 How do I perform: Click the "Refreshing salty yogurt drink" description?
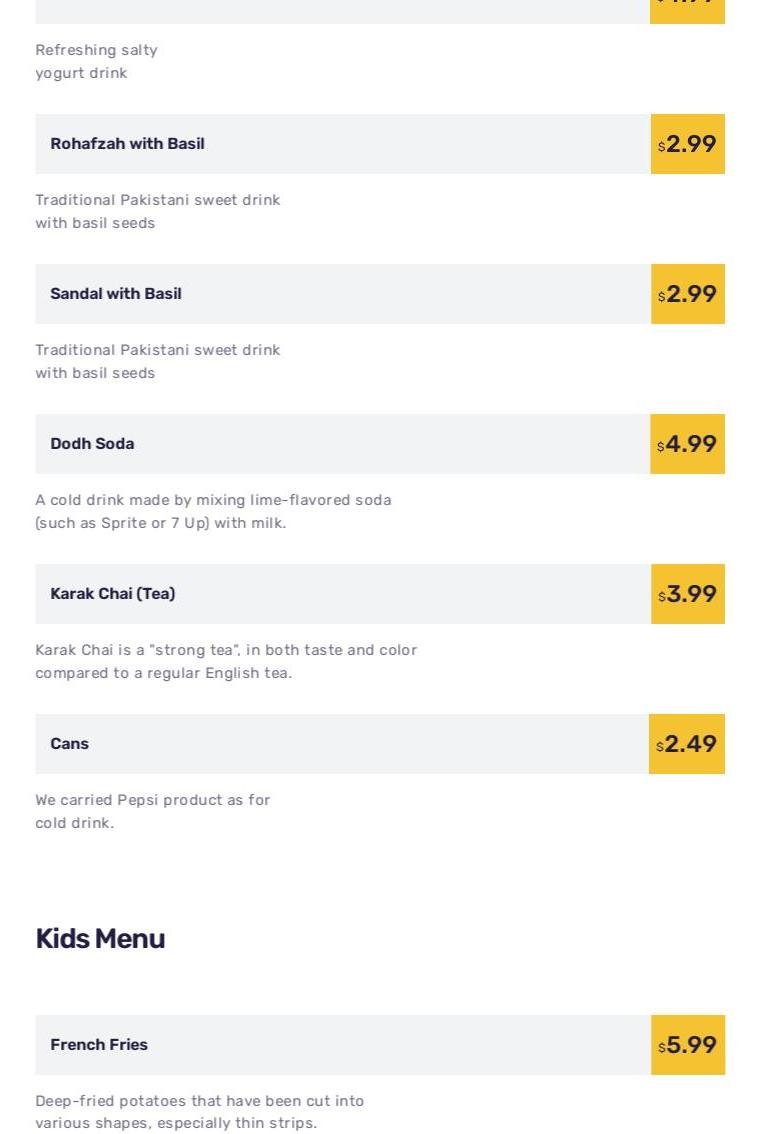pyautogui.click(x=96, y=62)
